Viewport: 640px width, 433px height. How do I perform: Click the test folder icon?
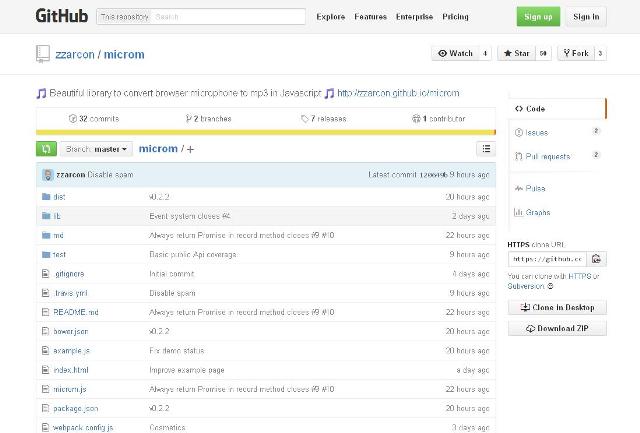coord(46,254)
